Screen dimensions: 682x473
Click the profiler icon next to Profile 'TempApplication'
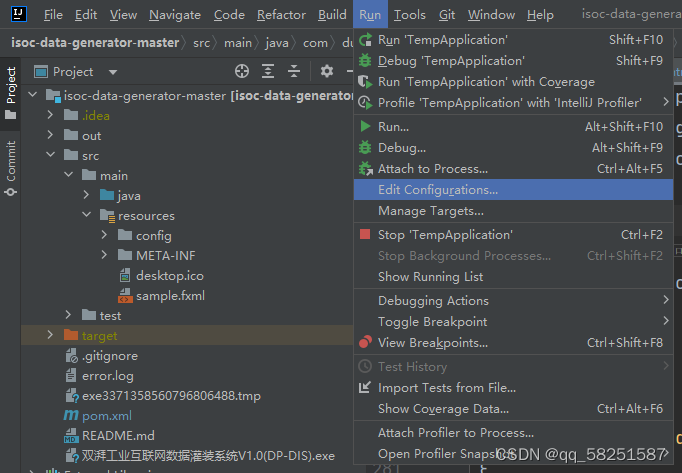coord(365,103)
